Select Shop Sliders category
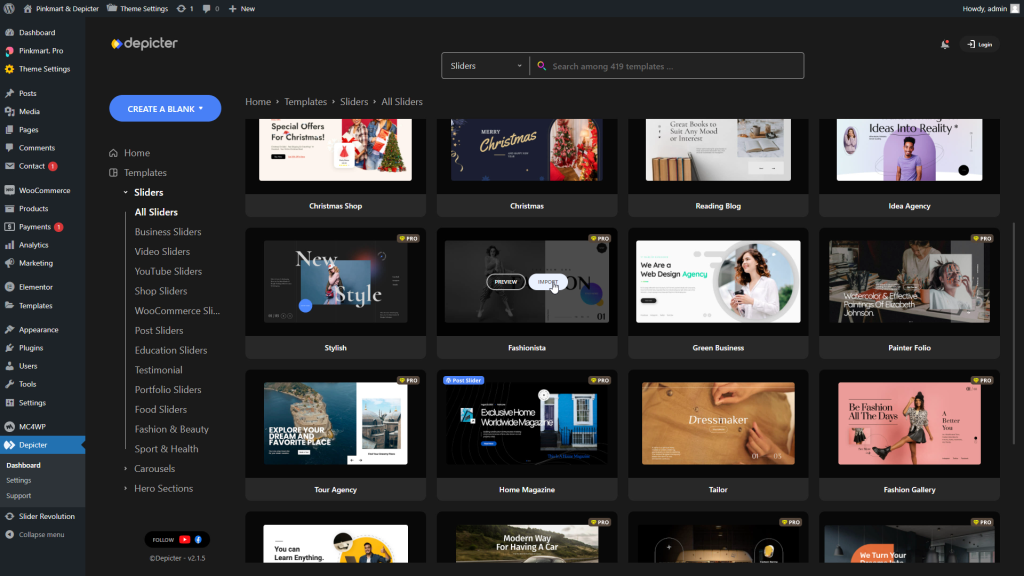The image size is (1024, 576). (x=161, y=291)
